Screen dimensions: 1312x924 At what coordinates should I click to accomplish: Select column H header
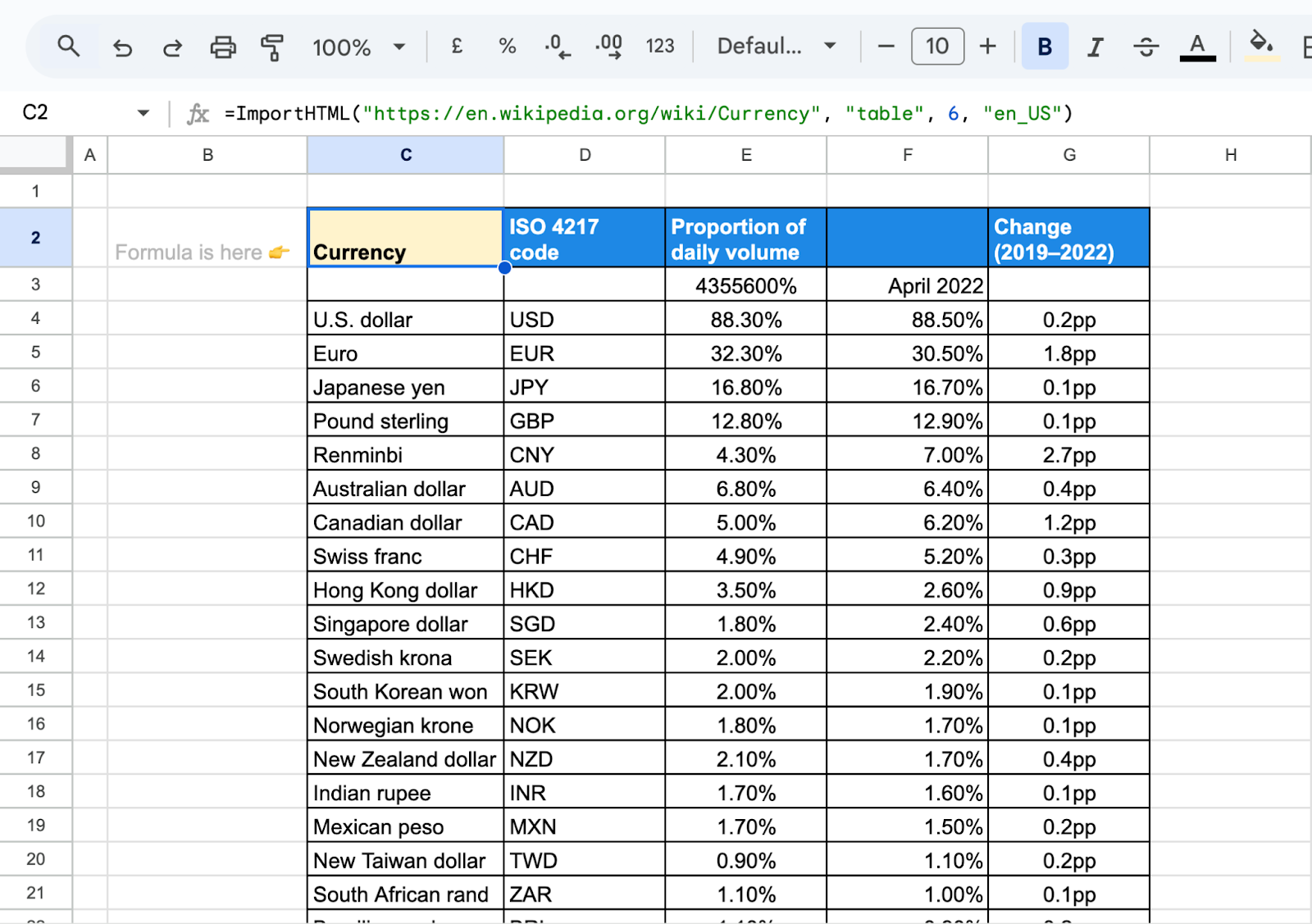[x=1231, y=155]
